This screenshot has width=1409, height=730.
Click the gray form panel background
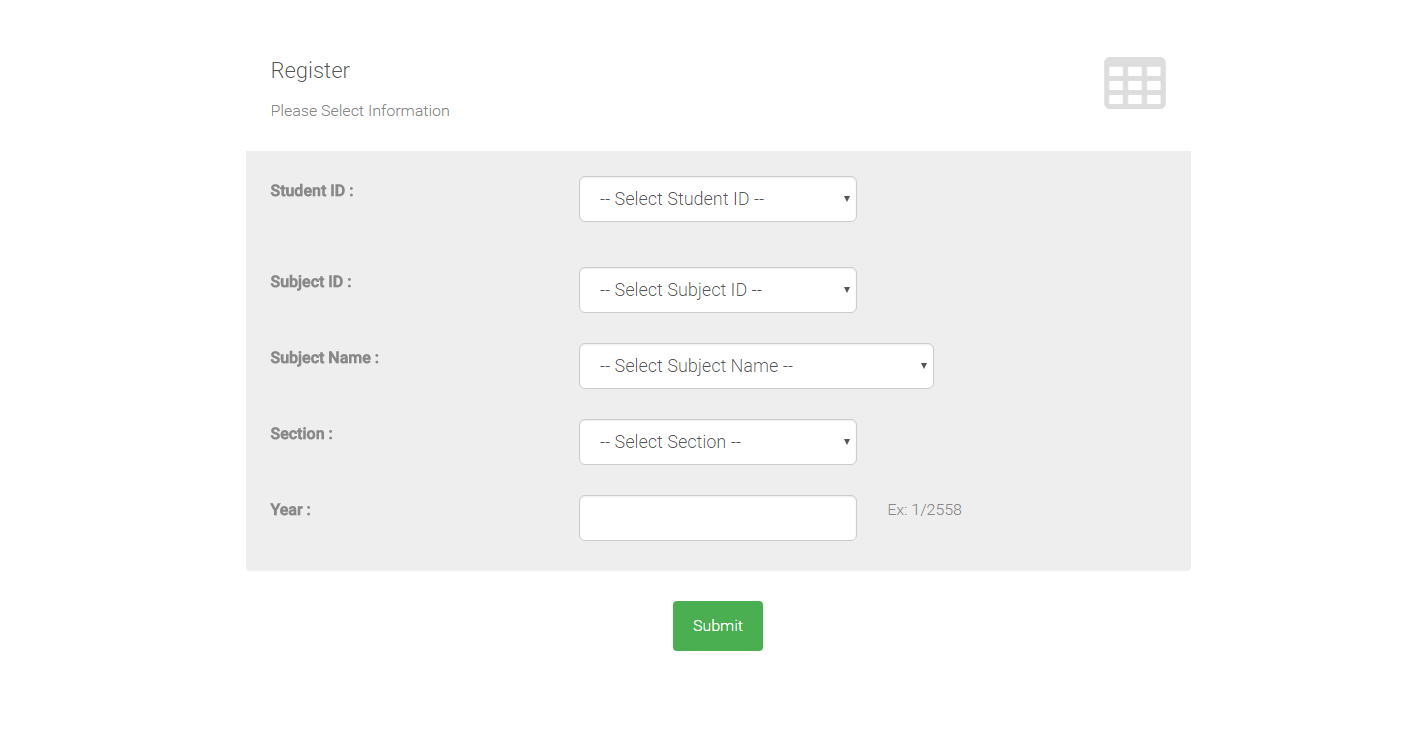(x=1050, y=300)
